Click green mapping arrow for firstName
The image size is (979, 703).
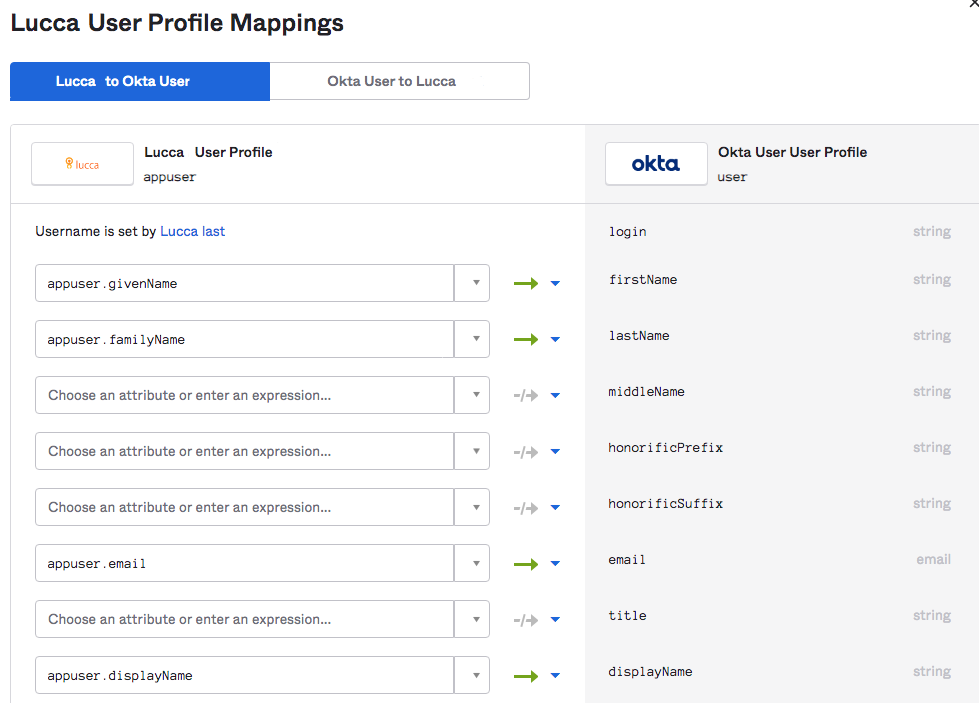tap(526, 283)
